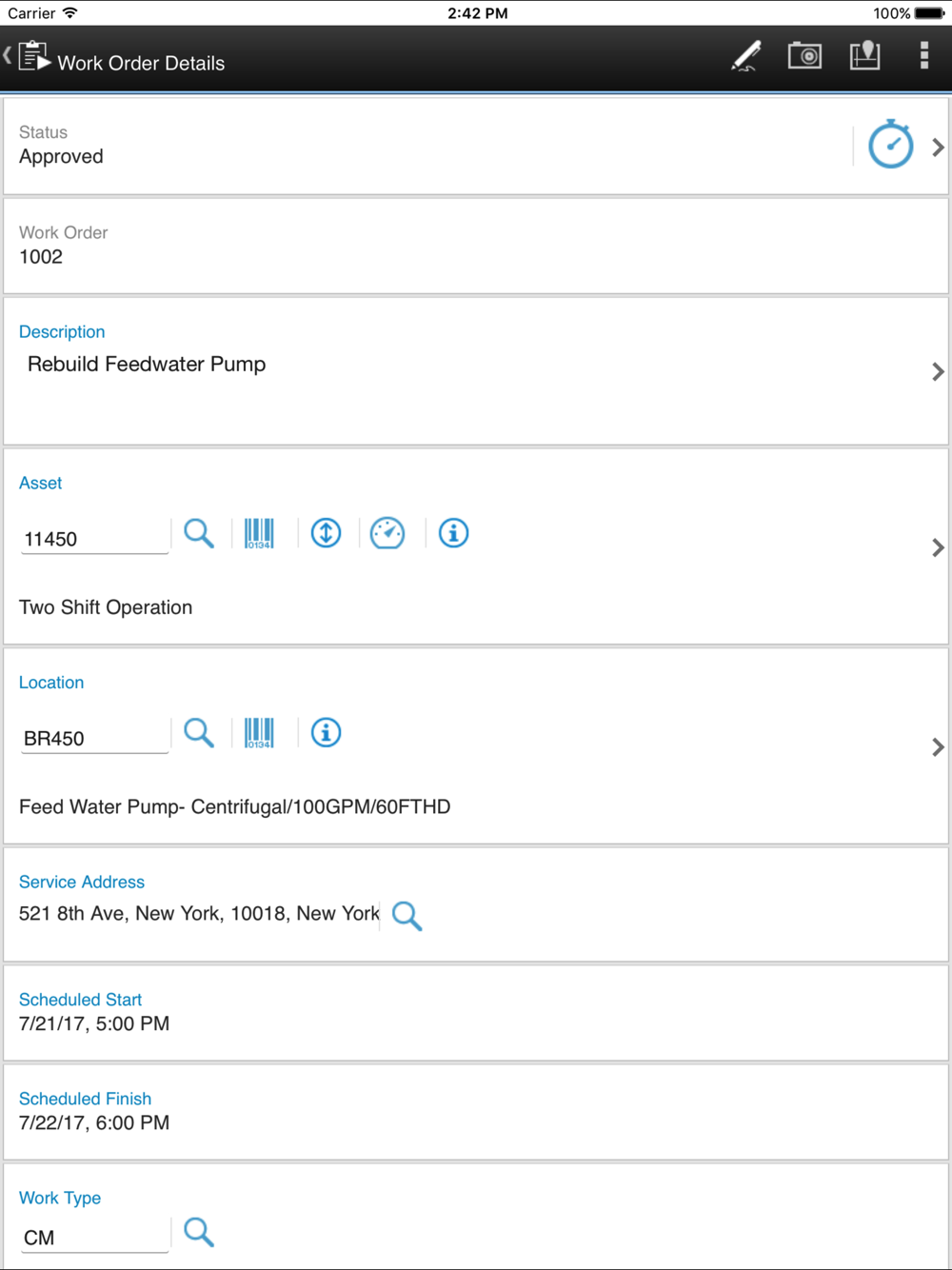
Task: View asset information icon
Action: click(x=453, y=533)
